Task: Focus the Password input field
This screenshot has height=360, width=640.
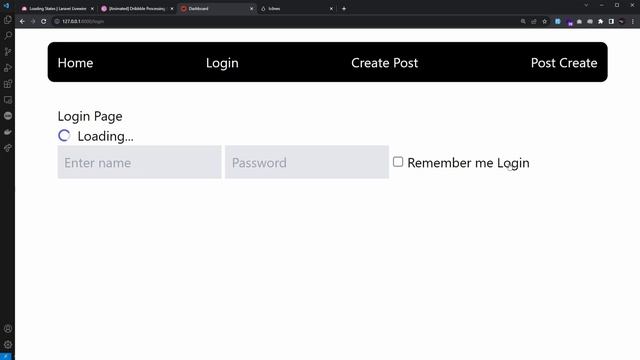Action: [307, 162]
